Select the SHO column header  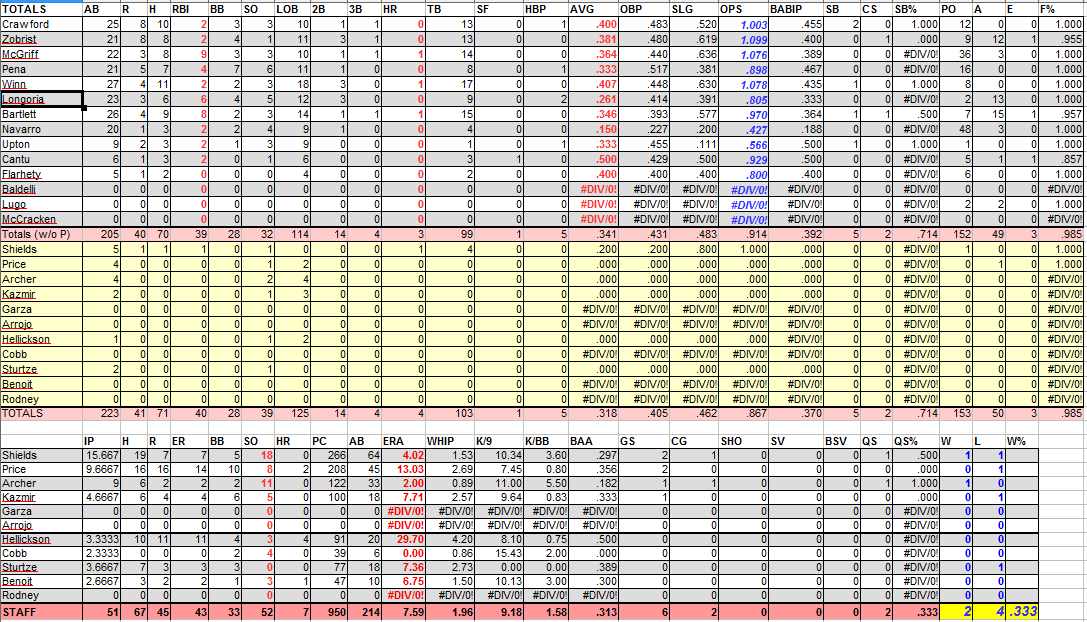click(744, 441)
